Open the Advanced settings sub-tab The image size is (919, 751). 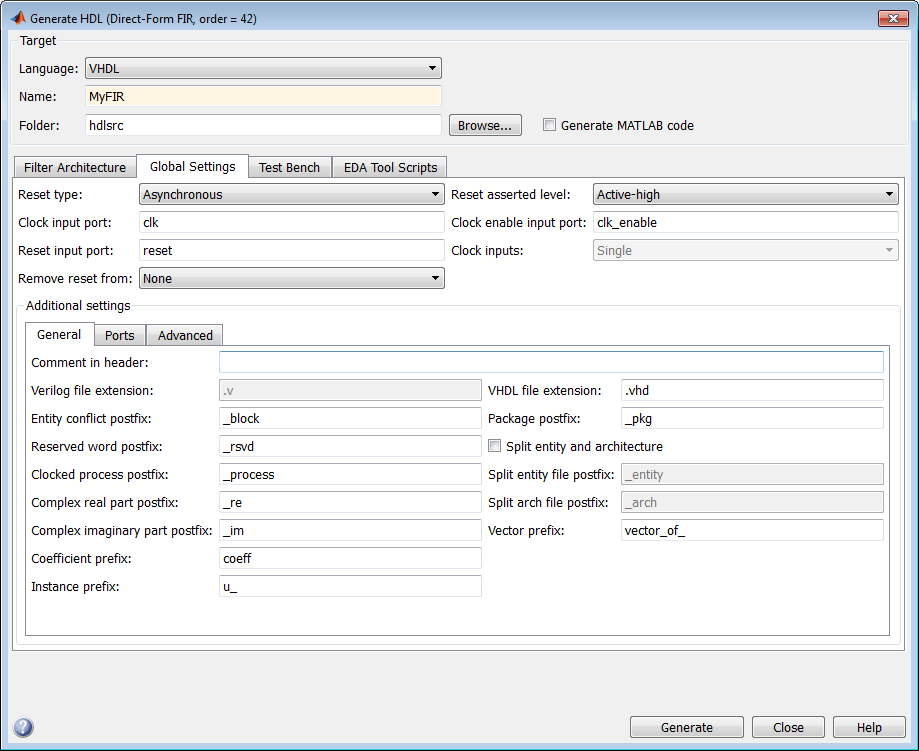pos(185,335)
